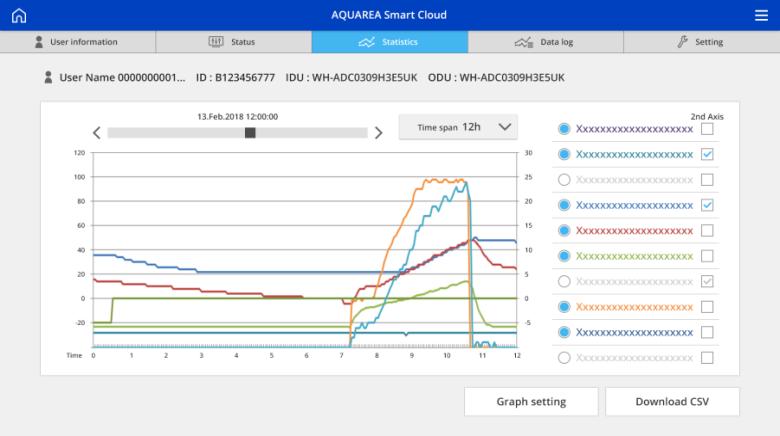
Task: Enable the third greyed-out series radio button
Action: click(x=564, y=180)
